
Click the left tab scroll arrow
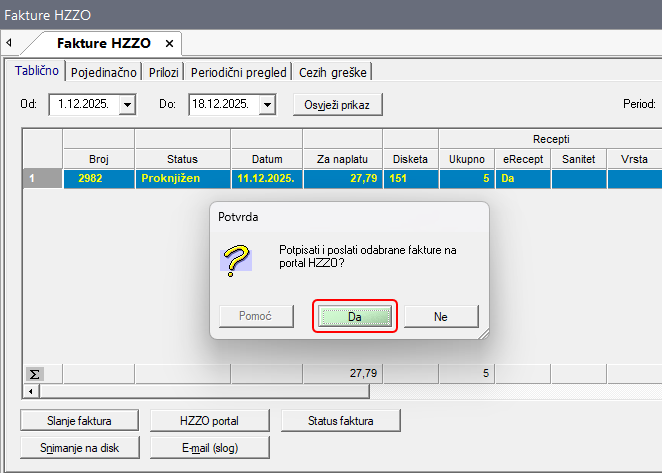(9, 44)
